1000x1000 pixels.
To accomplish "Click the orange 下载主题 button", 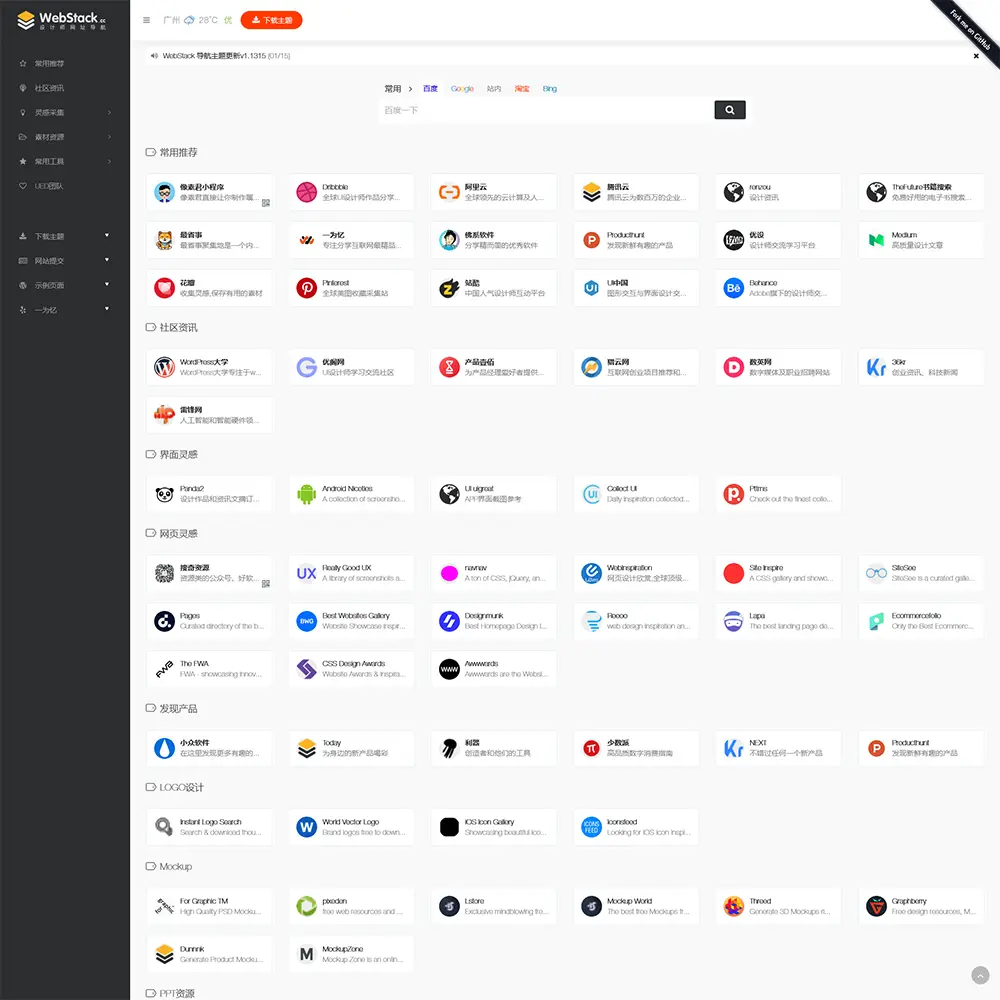I will click(x=270, y=19).
